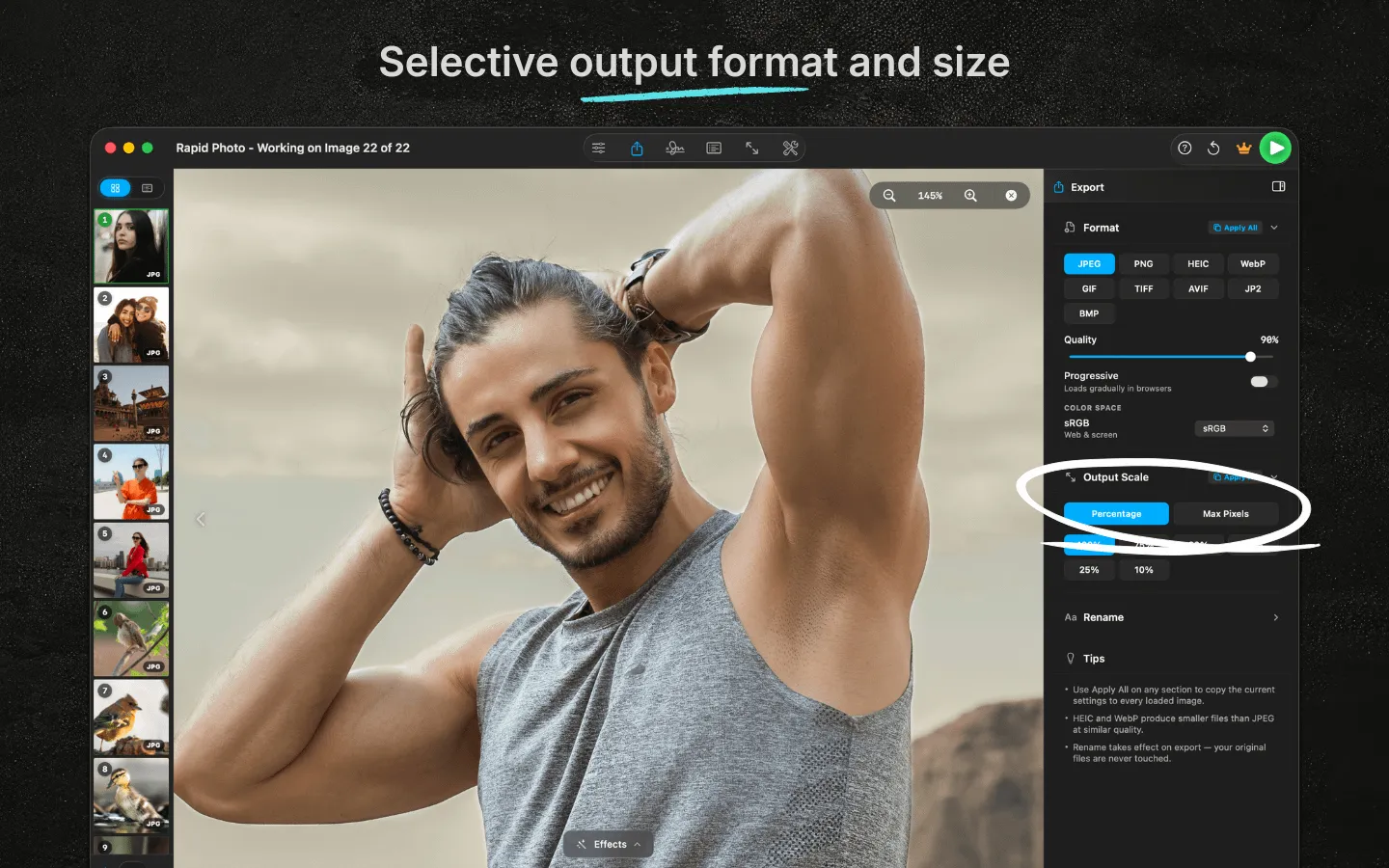Click the Quality 90% value
1389x868 pixels.
tap(1269, 339)
